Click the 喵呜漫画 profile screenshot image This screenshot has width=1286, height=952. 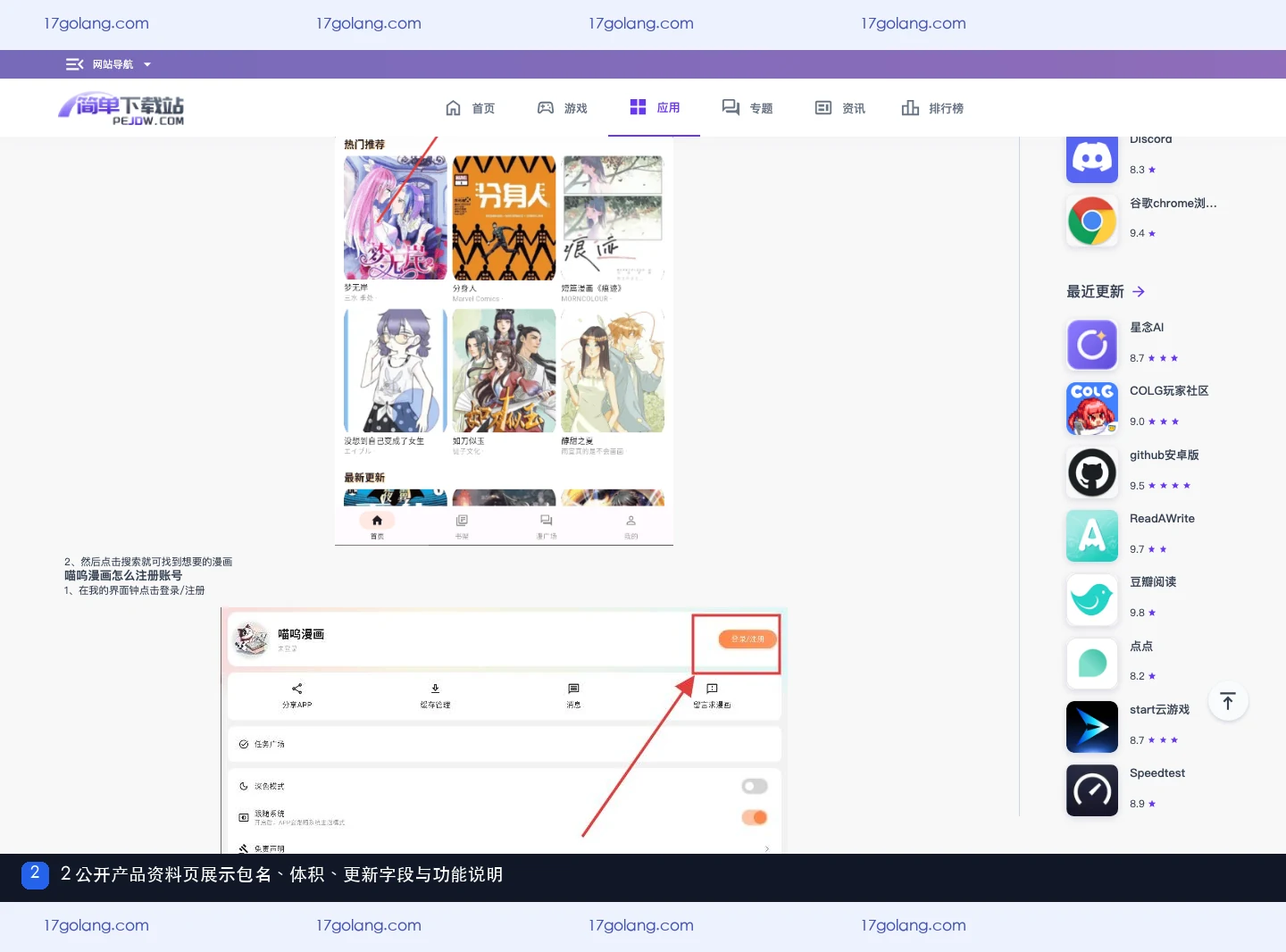point(504,731)
